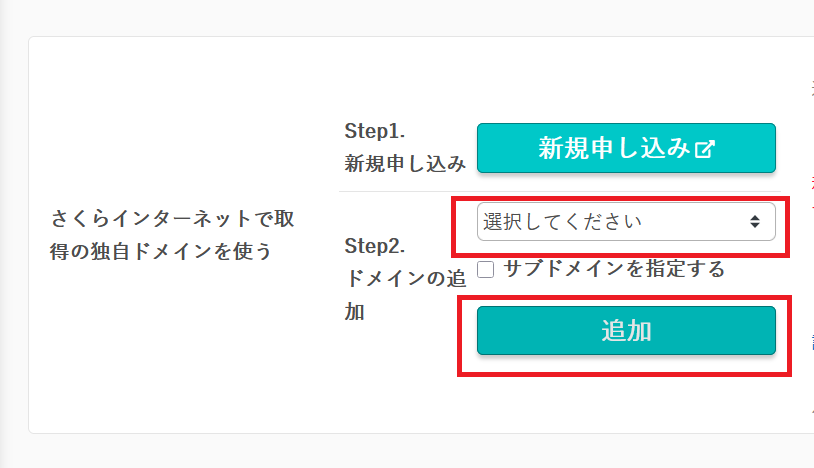
Task: Click the divider line between Step1 and Step2
Action: coord(560,191)
